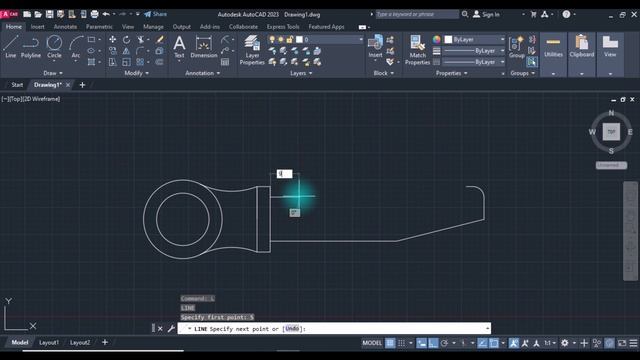Click the Undo arrow in quick access toolbar

click(106, 14)
